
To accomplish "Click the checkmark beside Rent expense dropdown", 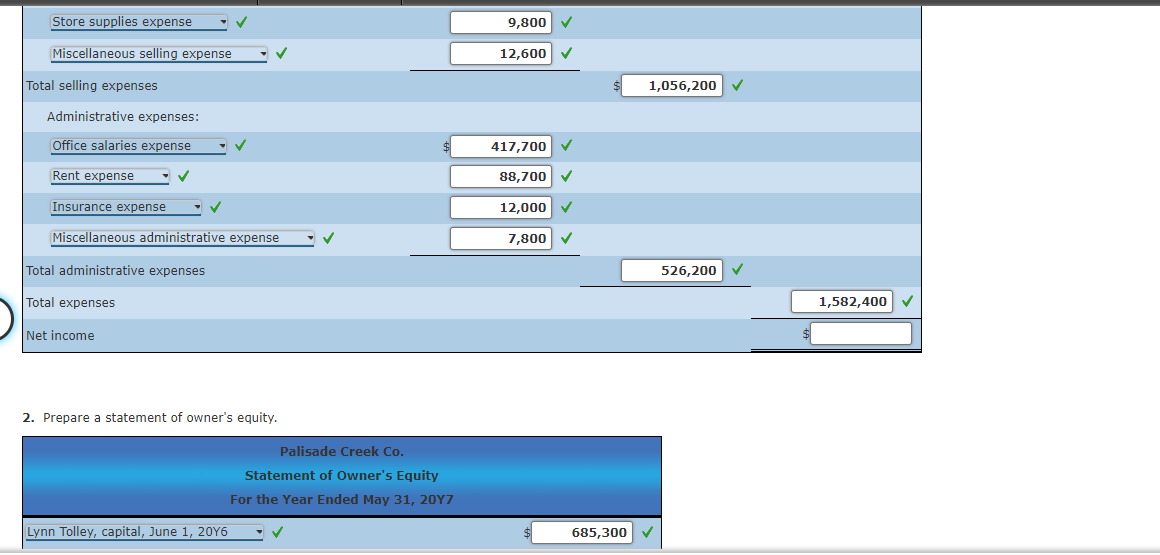I will point(183,176).
